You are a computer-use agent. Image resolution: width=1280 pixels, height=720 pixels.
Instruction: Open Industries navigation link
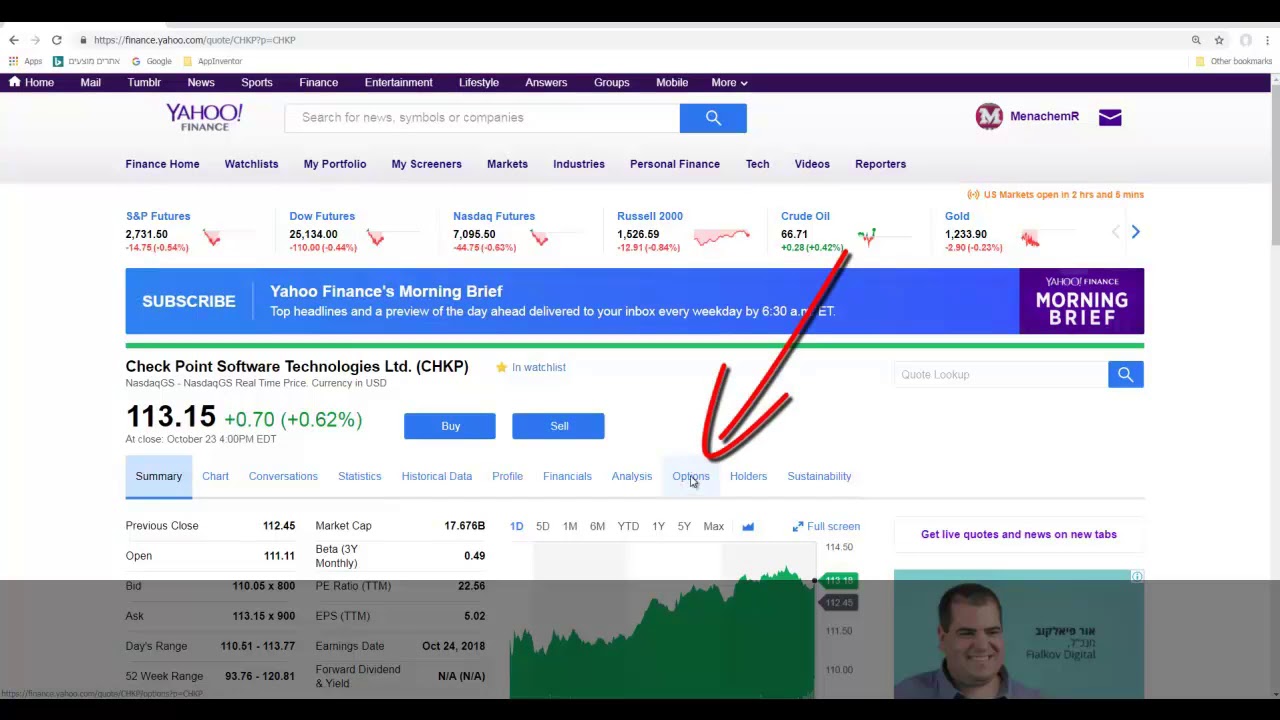(x=579, y=164)
